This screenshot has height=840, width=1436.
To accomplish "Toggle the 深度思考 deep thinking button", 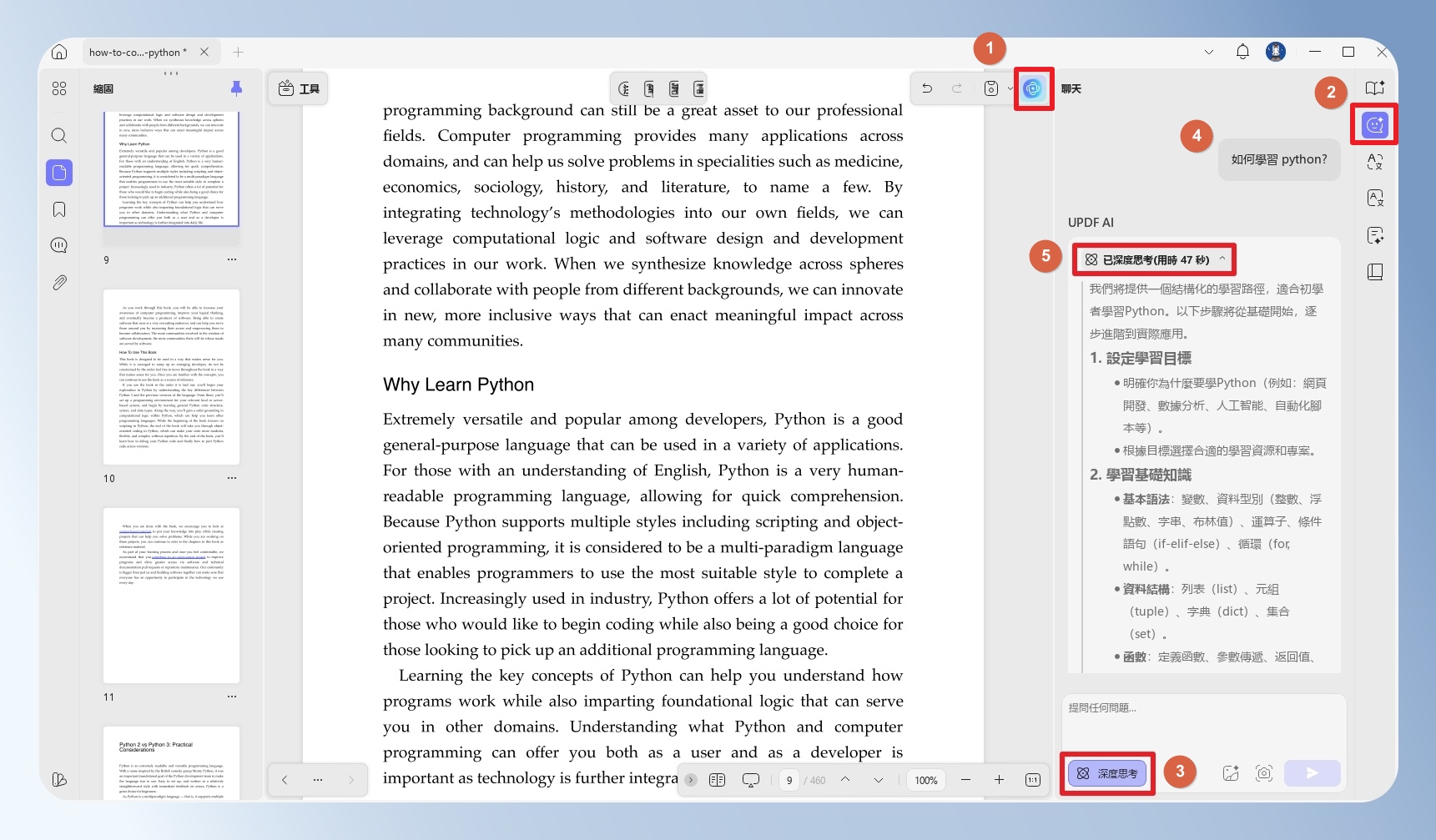I will coord(1108,773).
